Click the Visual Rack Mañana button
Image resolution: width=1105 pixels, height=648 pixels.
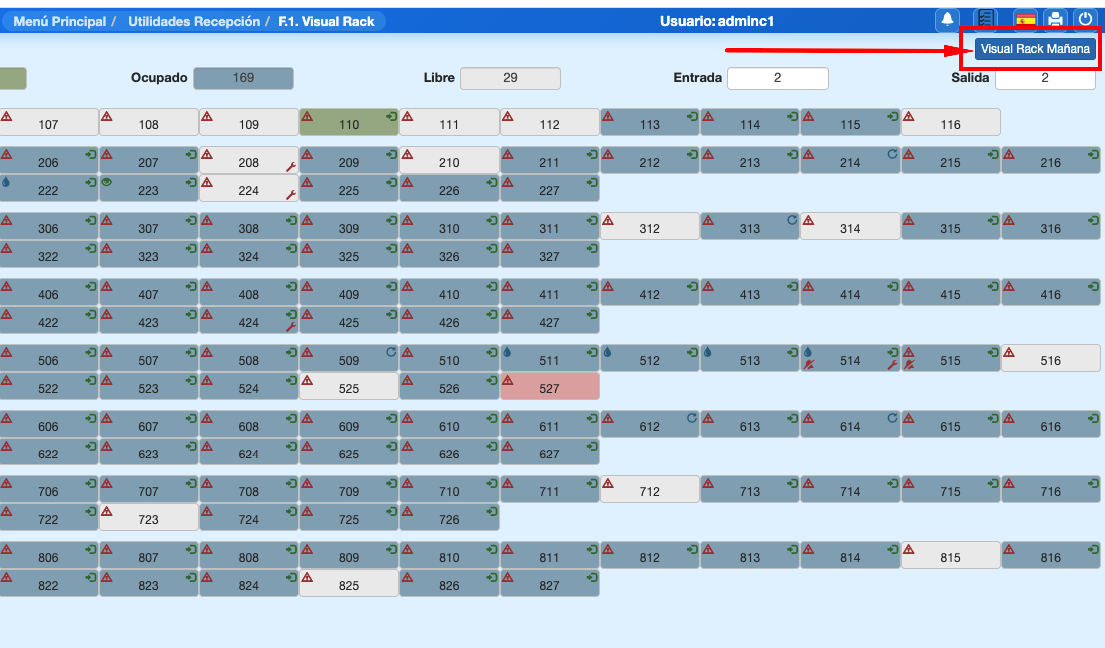(1035, 49)
